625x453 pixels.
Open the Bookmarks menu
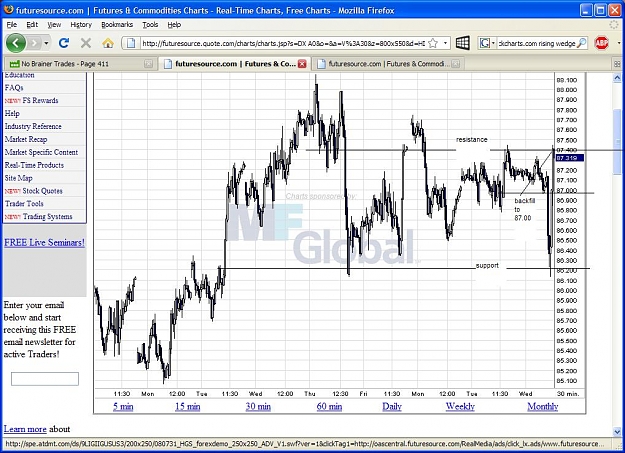(117, 25)
